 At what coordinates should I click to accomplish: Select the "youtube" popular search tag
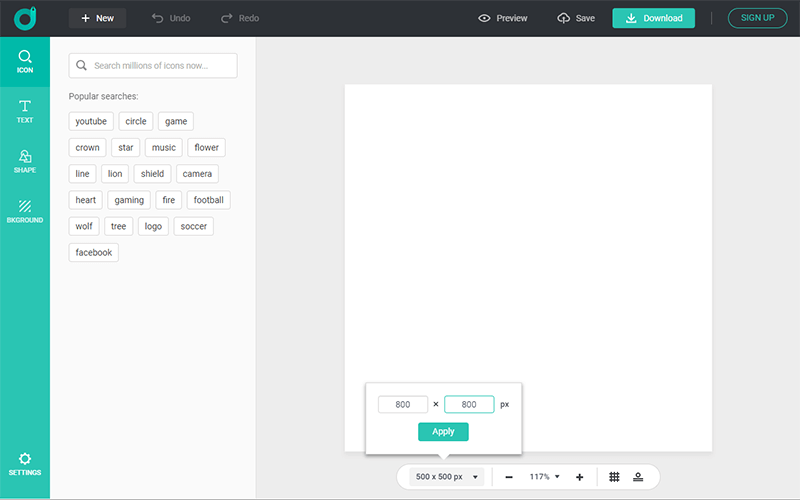coord(91,121)
